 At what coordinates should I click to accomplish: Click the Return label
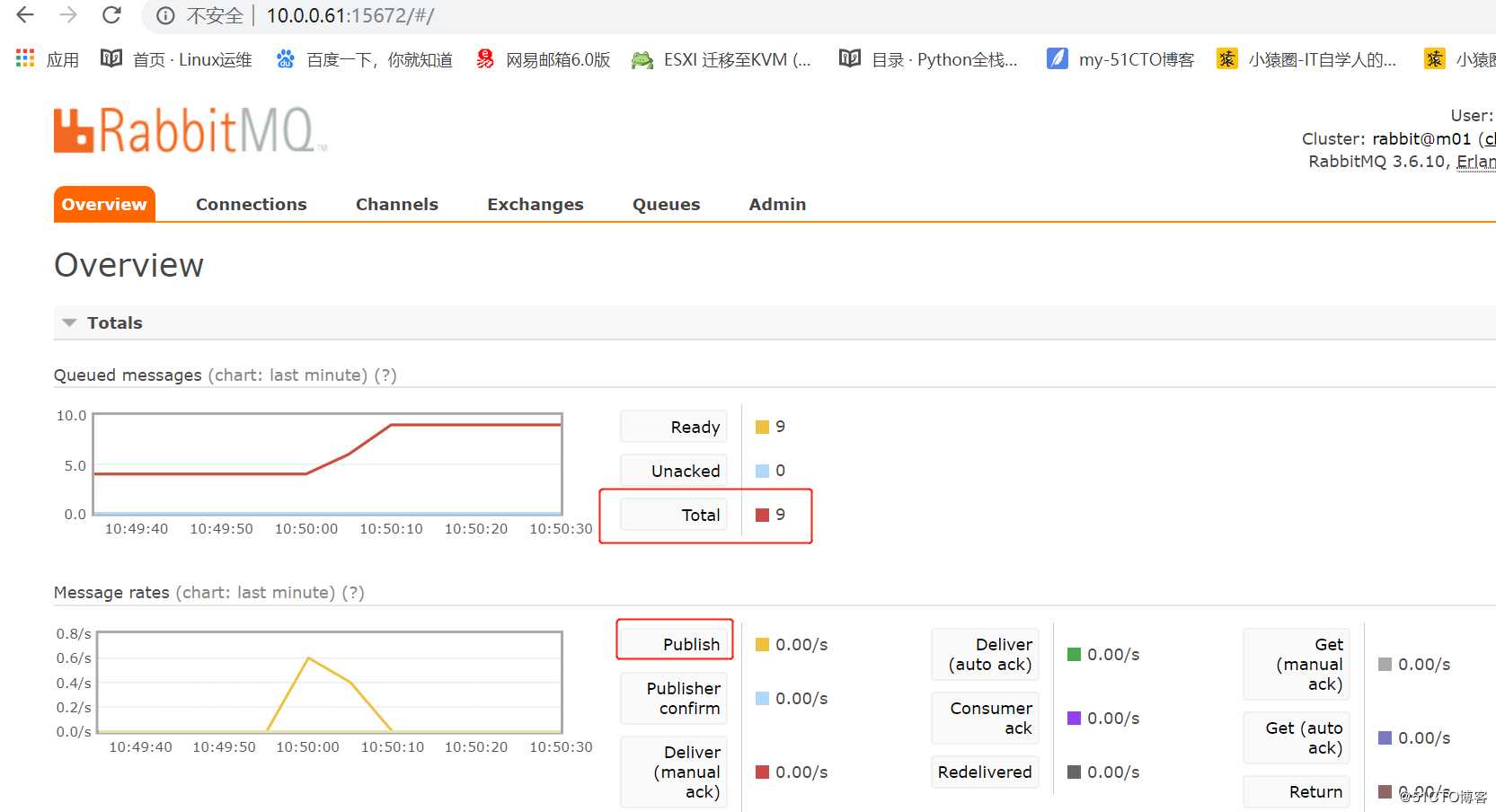[x=1297, y=791]
